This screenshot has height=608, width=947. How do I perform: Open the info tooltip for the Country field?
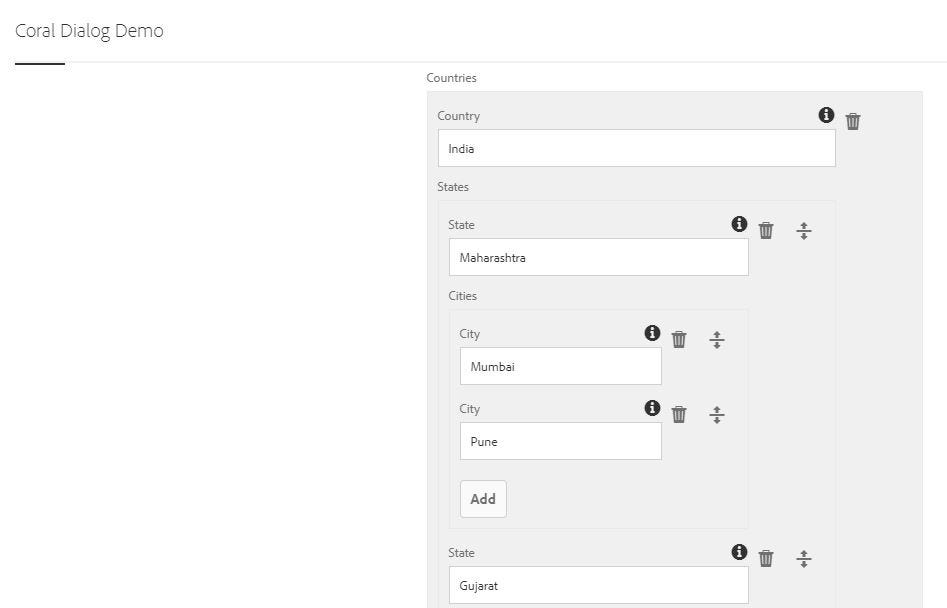point(826,115)
